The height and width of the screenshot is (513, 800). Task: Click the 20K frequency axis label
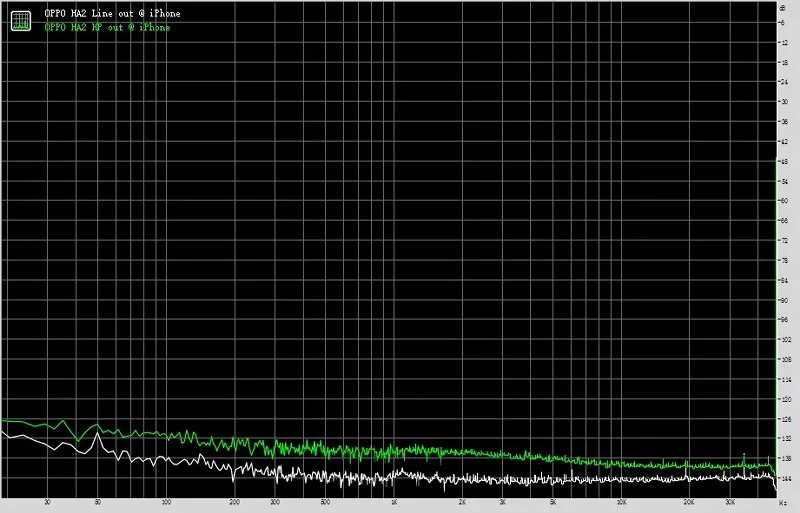coord(689,502)
